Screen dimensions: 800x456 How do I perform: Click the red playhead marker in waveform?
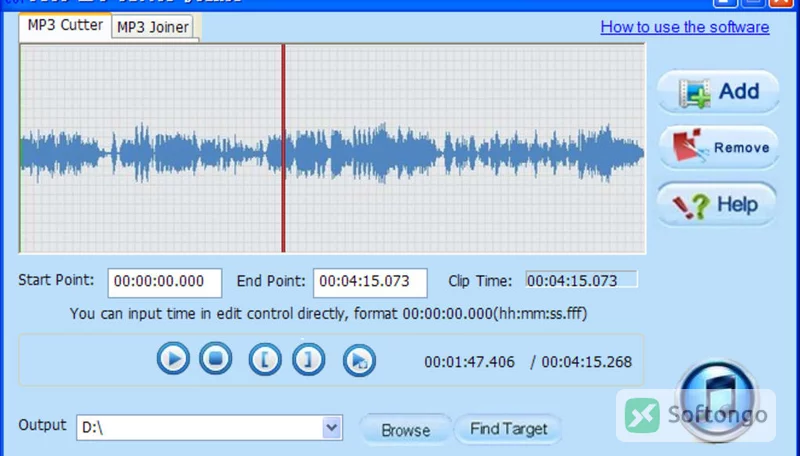[x=283, y=148]
